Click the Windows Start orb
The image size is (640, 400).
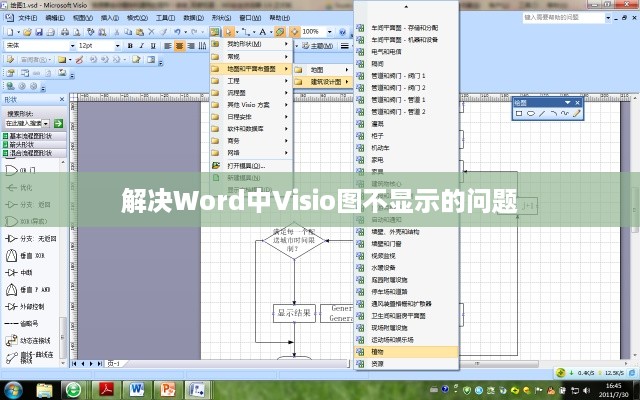(14, 390)
